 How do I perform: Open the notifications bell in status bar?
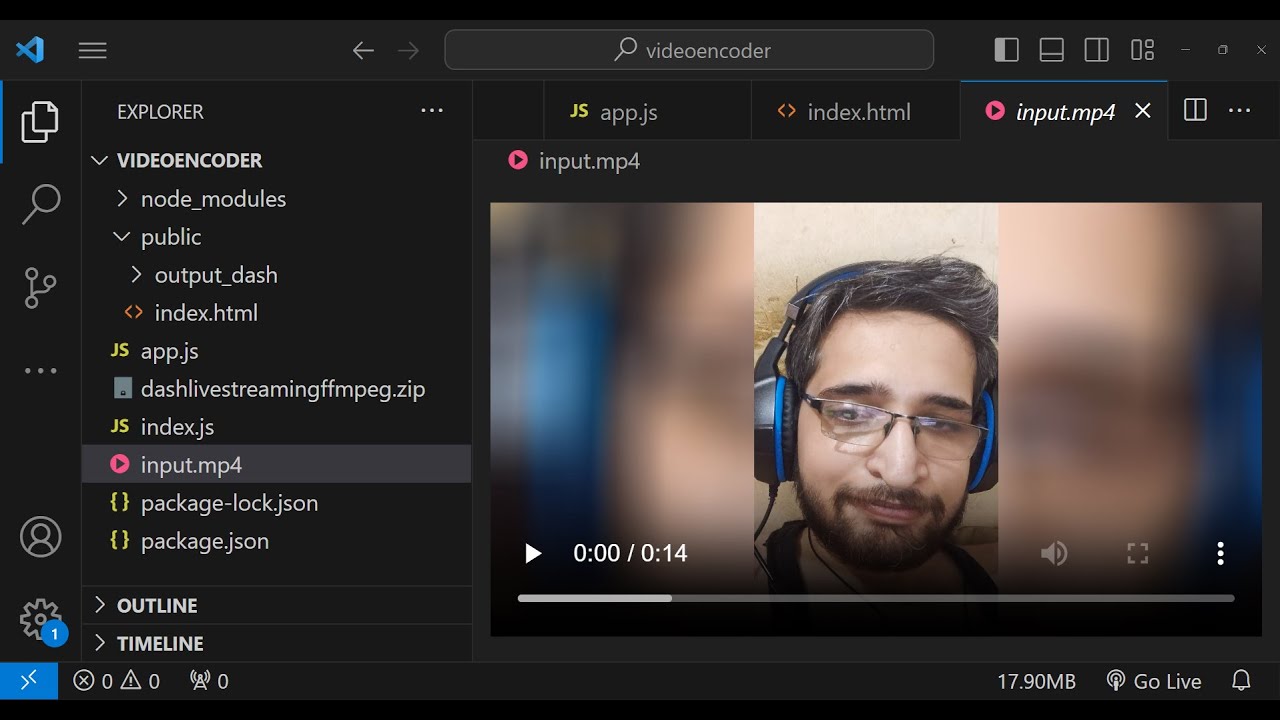[x=1241, y=681]
